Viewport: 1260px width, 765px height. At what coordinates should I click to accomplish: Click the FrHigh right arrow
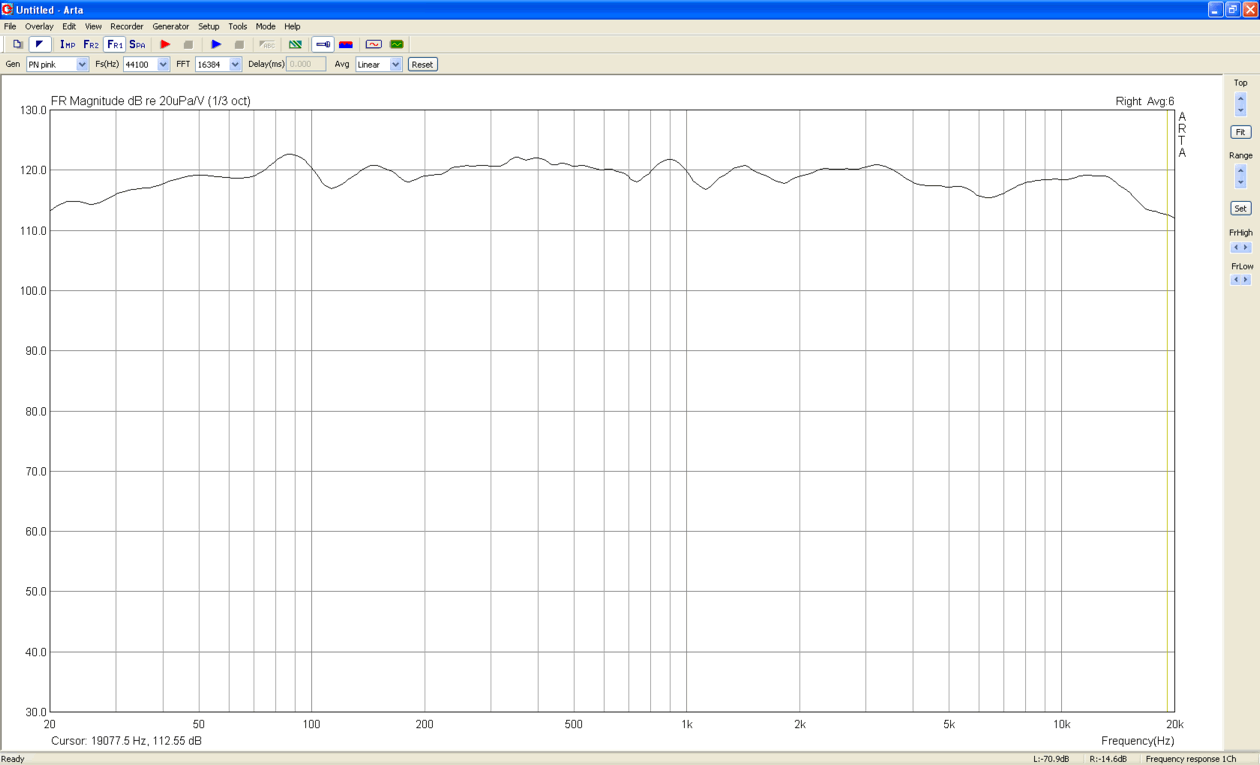click(x=1246, y=248)
